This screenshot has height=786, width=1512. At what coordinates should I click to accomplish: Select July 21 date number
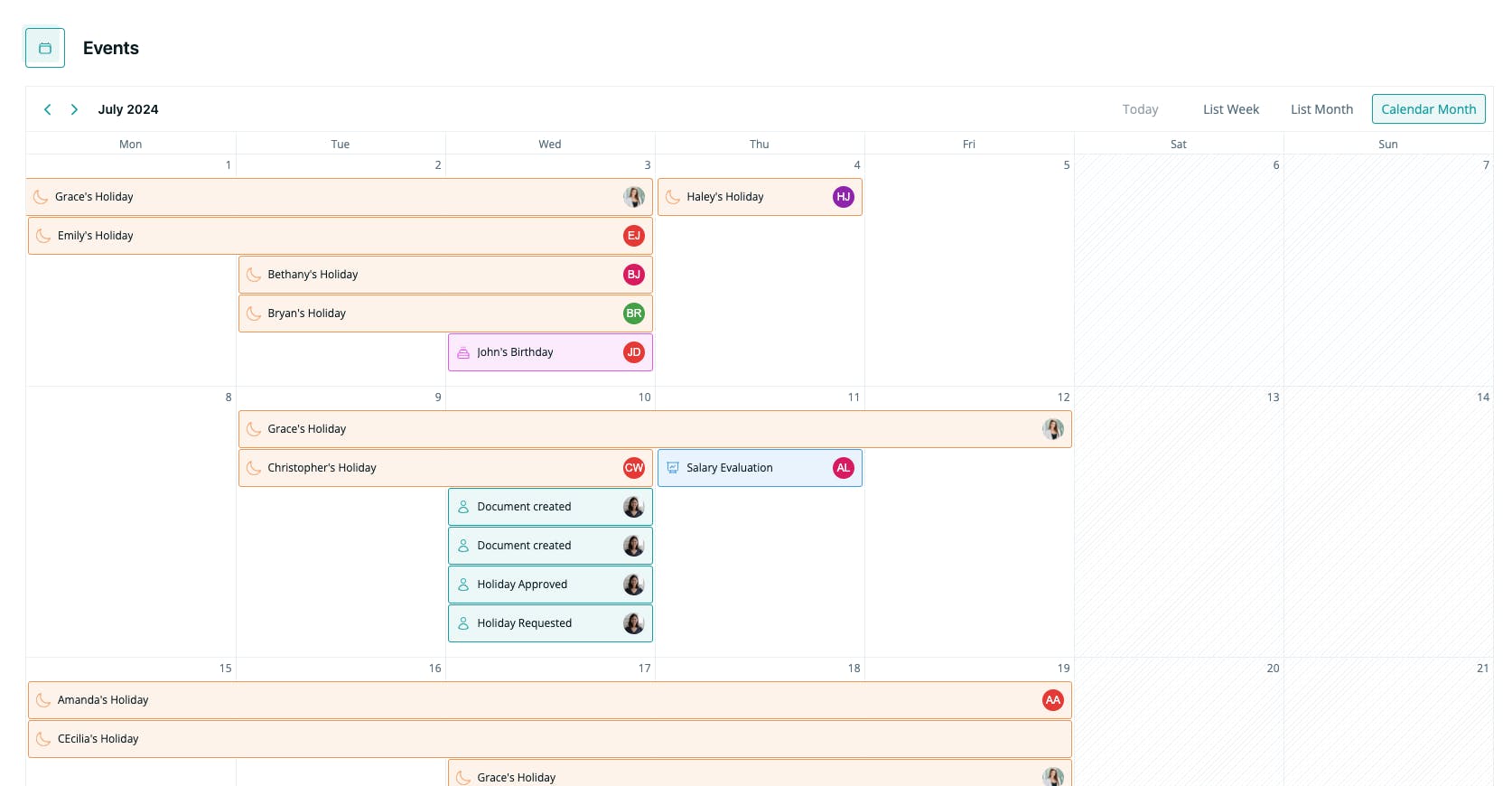(1482, 669)
